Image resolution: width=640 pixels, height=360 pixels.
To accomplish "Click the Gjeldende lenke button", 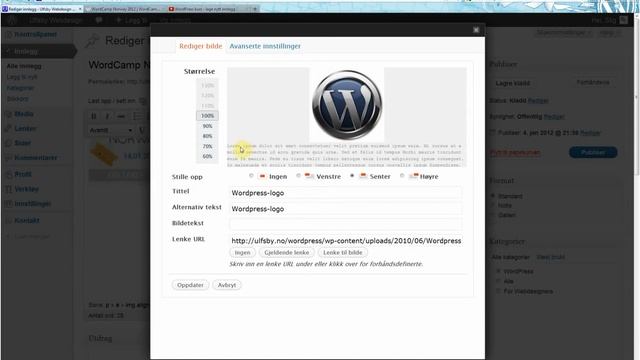I will point(287,253).
